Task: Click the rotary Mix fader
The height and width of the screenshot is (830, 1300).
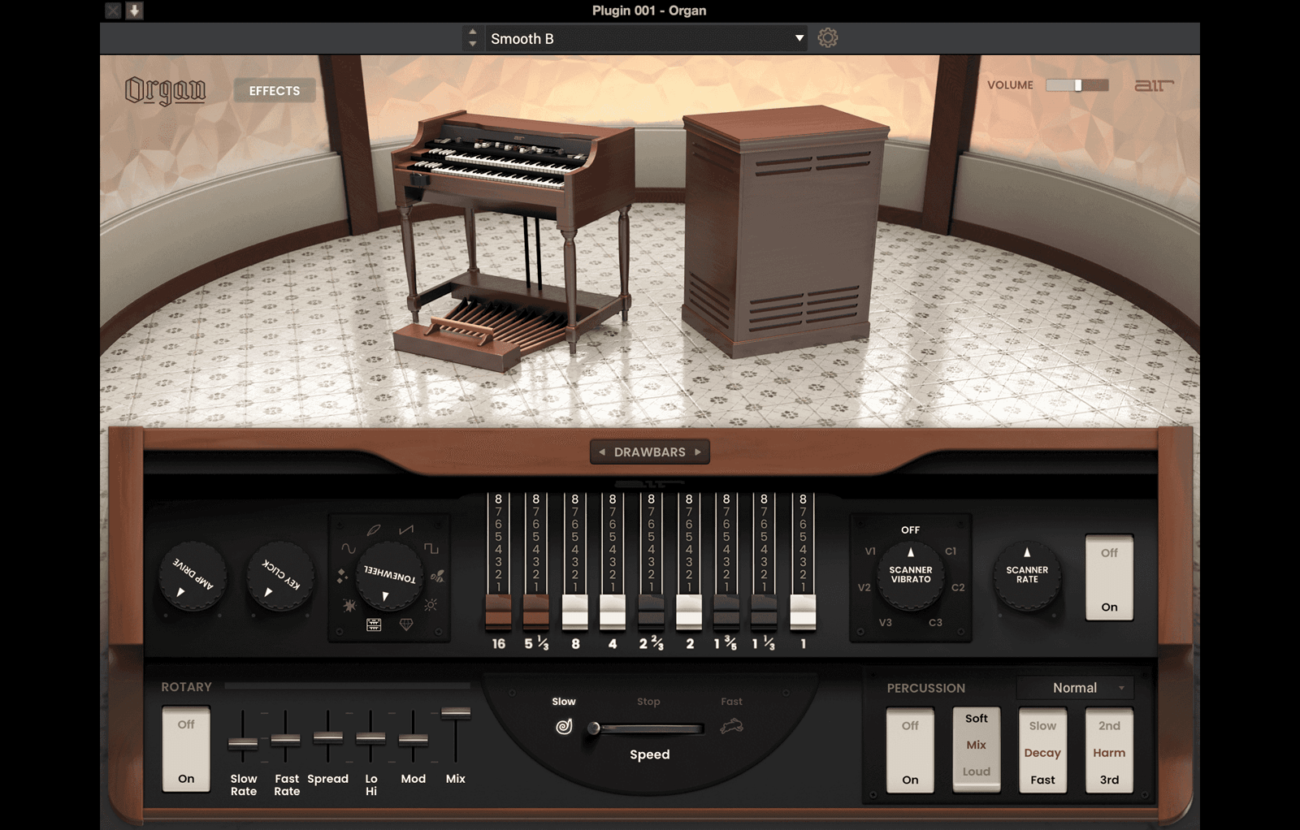Action: [456, 713]
